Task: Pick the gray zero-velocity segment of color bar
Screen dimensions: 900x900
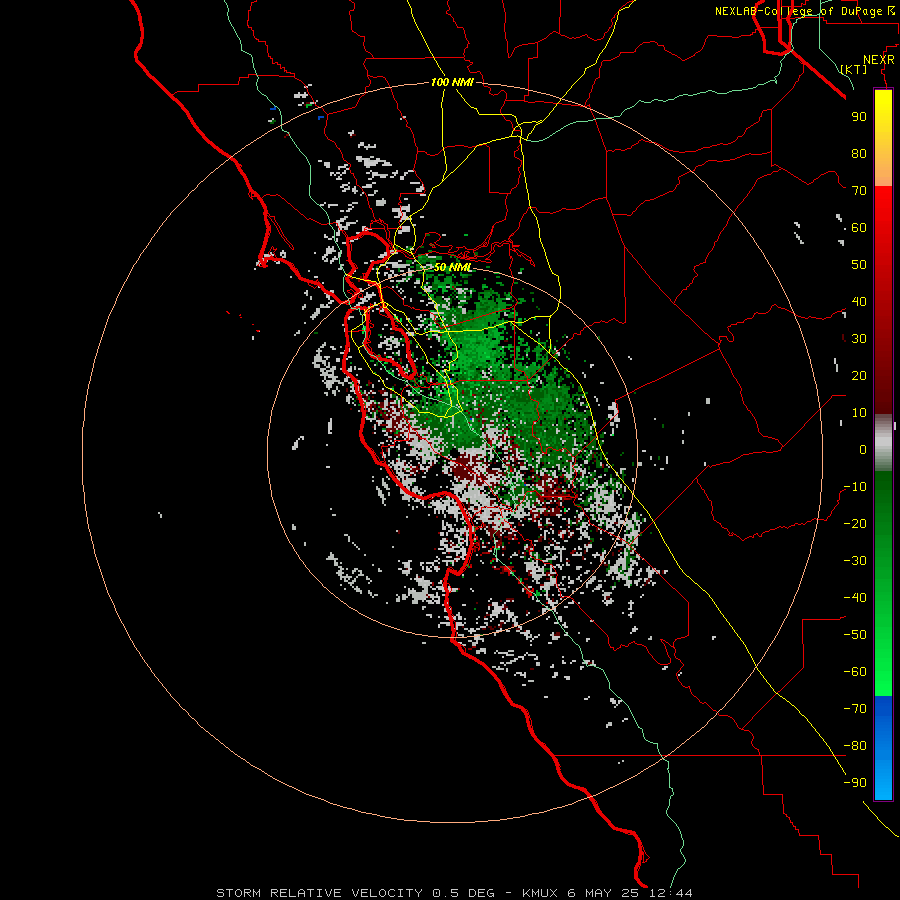Action: [883, 443]
